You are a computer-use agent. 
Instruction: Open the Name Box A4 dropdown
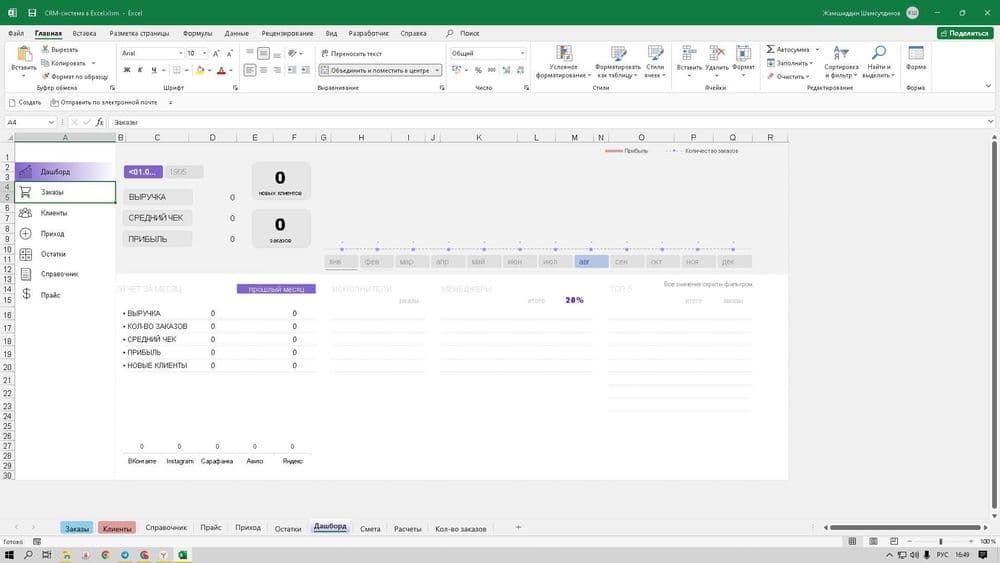point(51,122)
